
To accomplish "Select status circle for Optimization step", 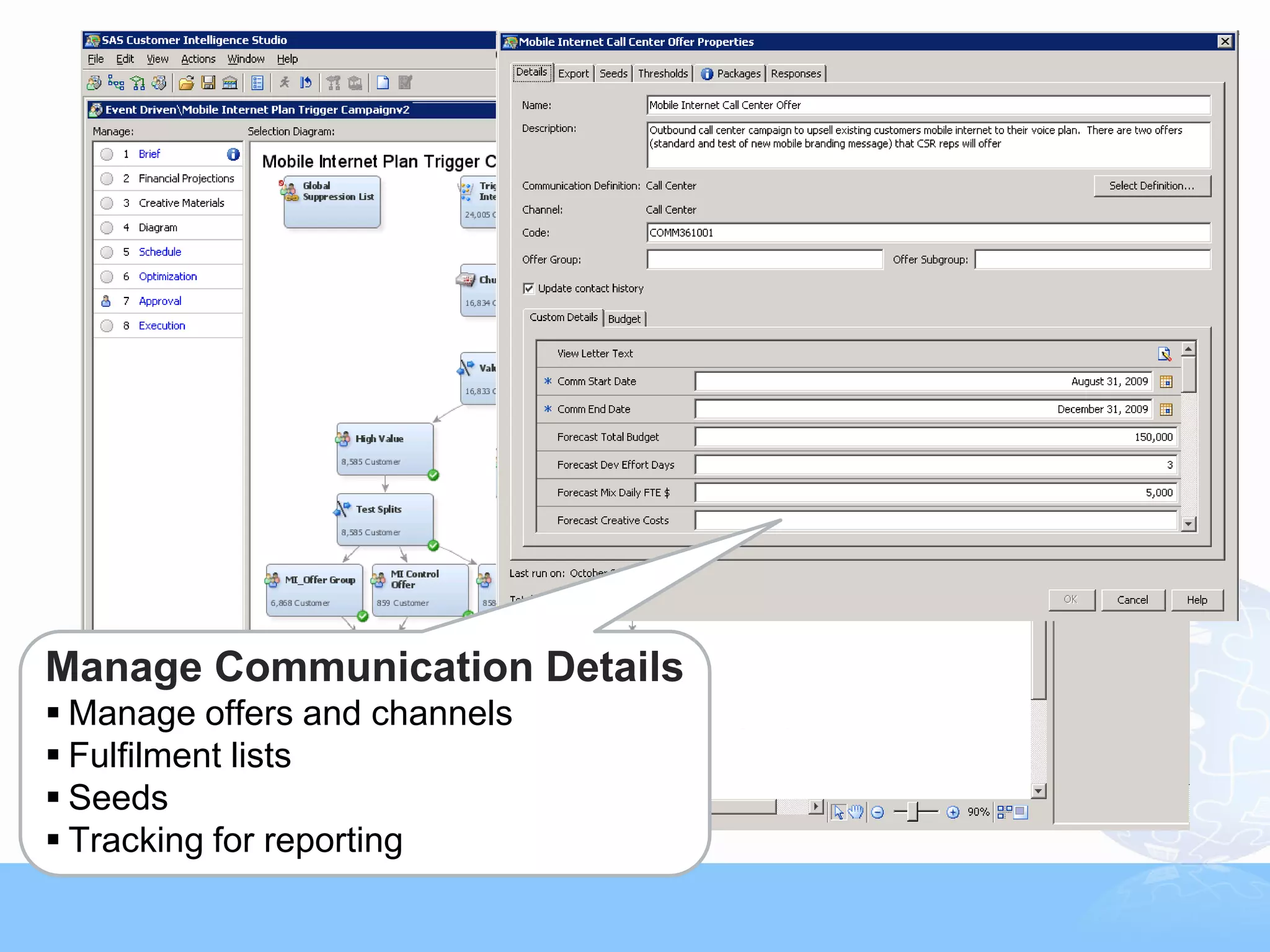I will (107, 277).
